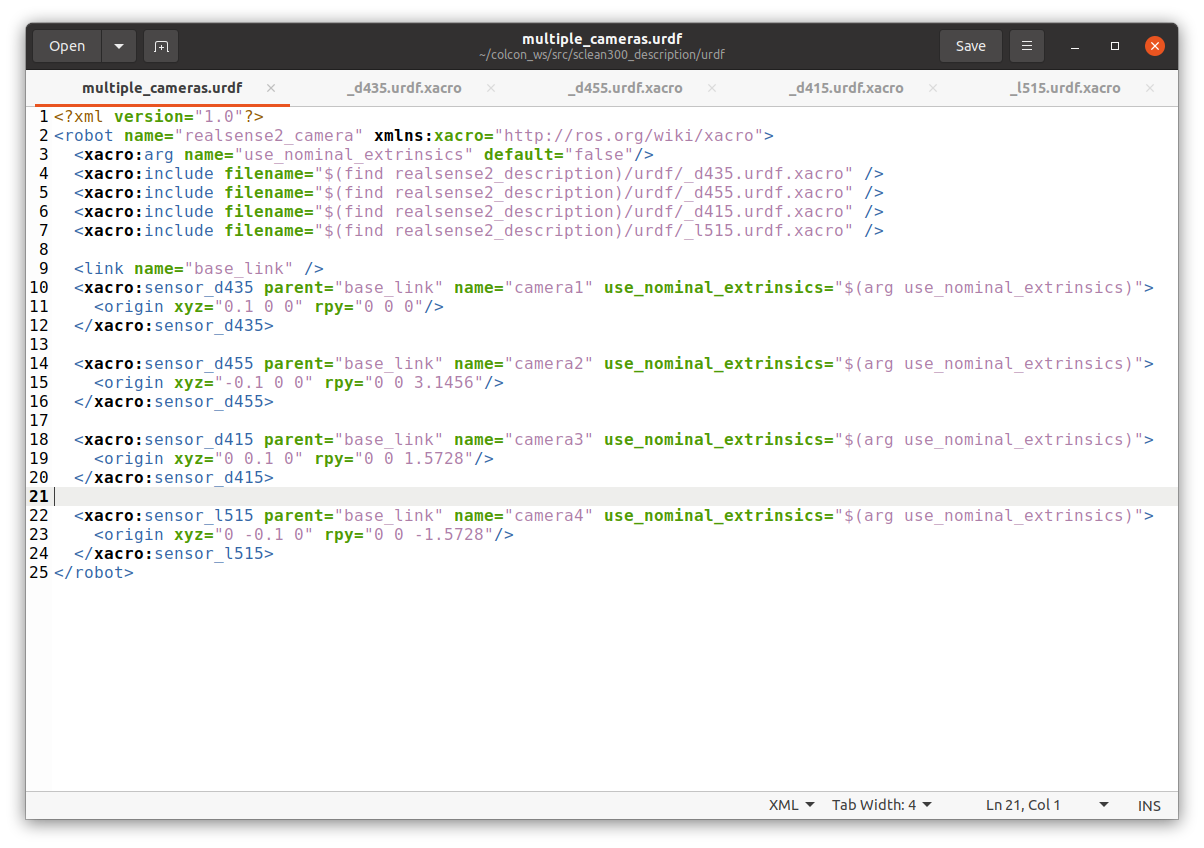Close the gedit window

pyautogui.click(x=1154, y=46)
